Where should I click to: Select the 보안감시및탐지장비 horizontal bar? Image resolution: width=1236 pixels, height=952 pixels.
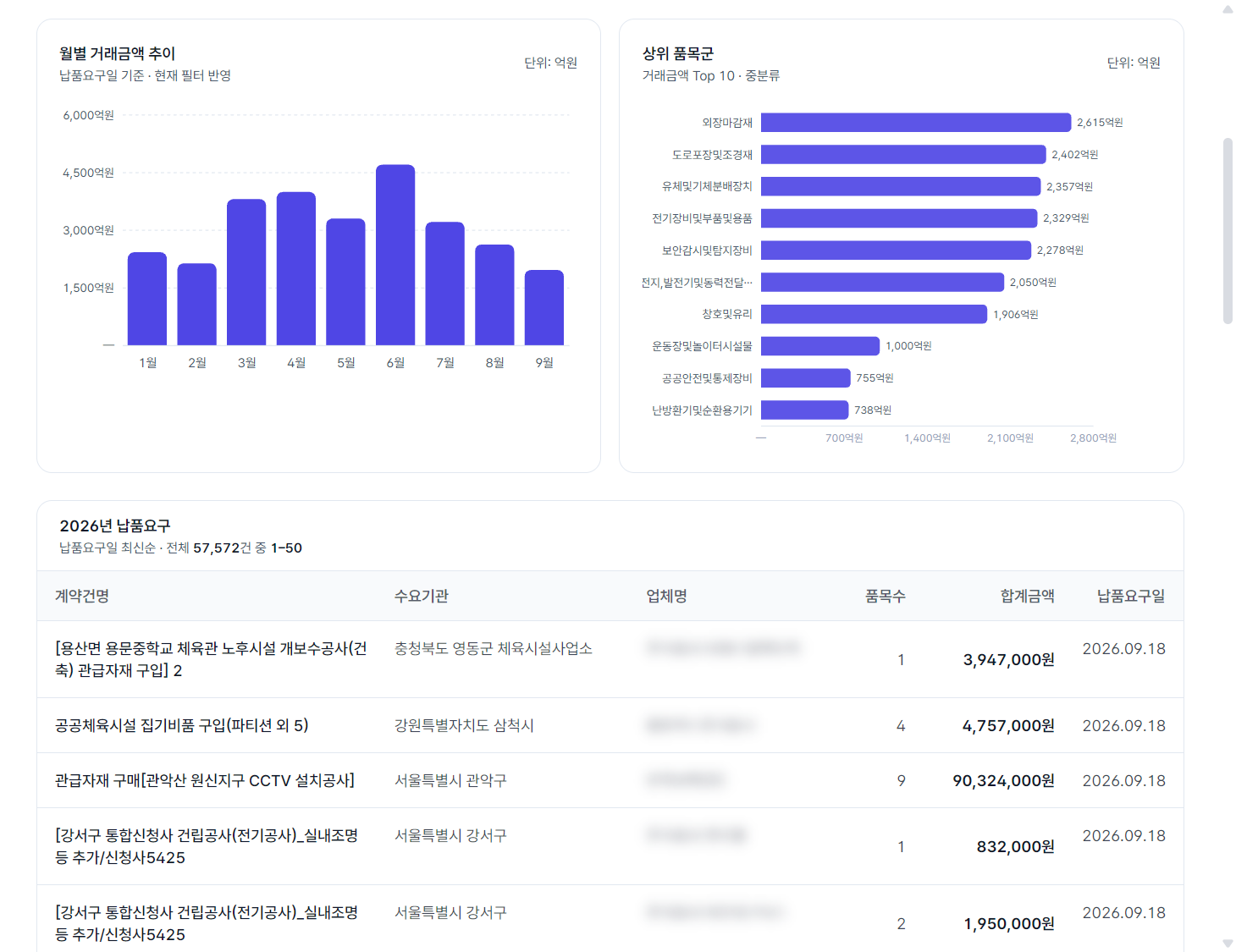click(x=896, y=250)
